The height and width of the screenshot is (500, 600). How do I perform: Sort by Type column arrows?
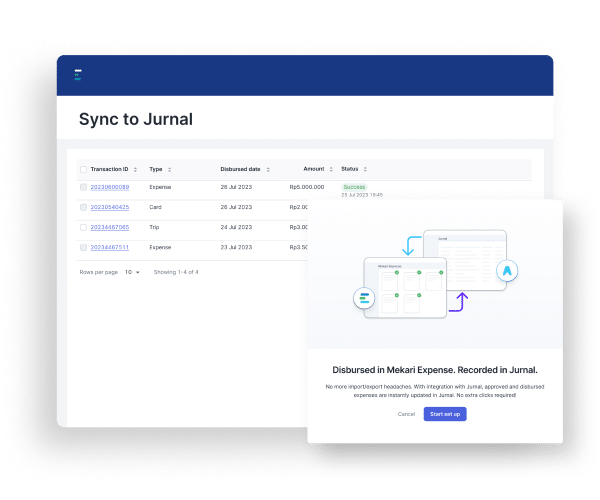pos(170,169)
